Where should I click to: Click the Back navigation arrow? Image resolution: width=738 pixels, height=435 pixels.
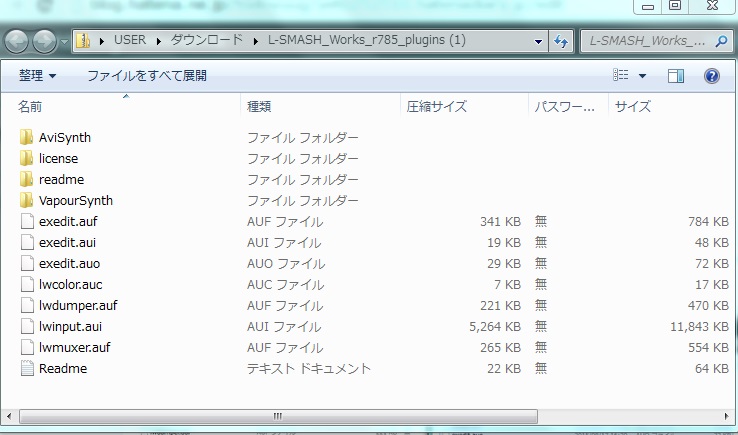coord(16,41)
